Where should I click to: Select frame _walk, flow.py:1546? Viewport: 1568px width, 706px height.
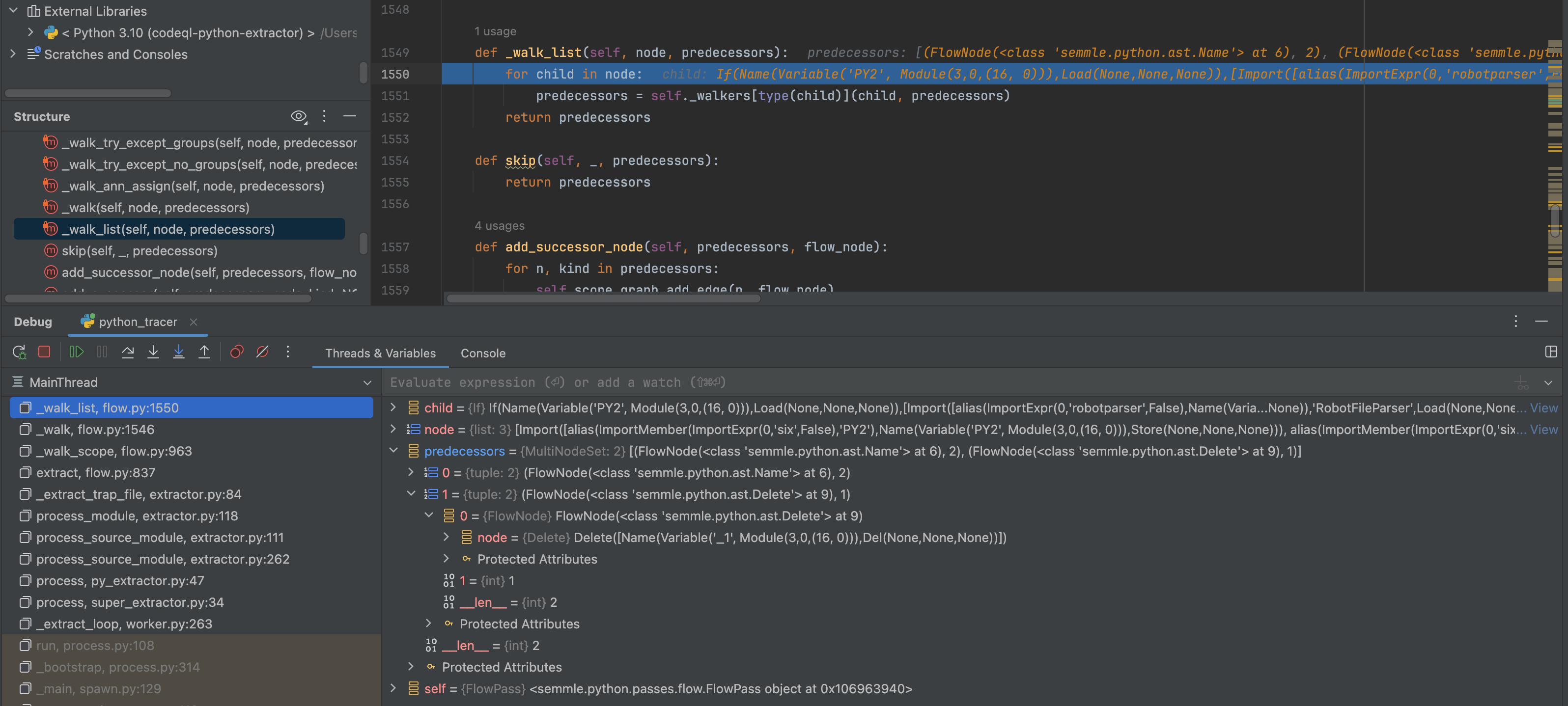click(191, 429)
